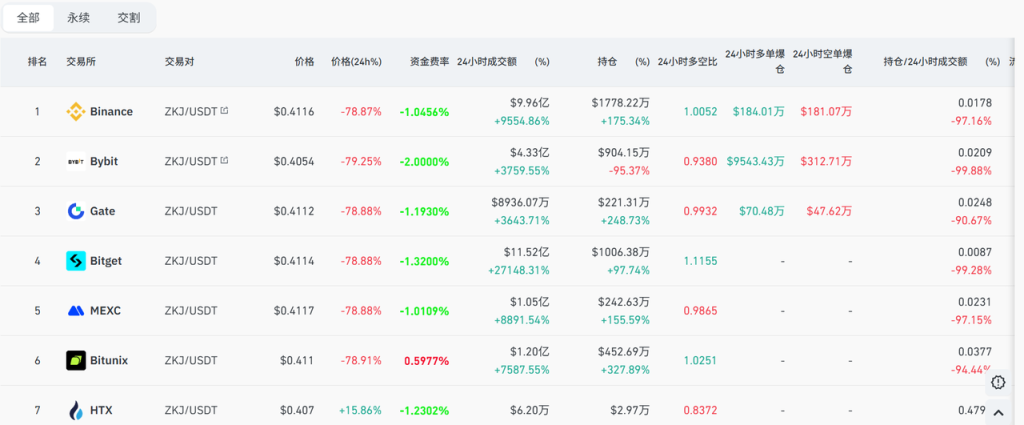Click the long/short ratio 1.1155
This screenshot has width=1024, height=425.
coord(700,261)
